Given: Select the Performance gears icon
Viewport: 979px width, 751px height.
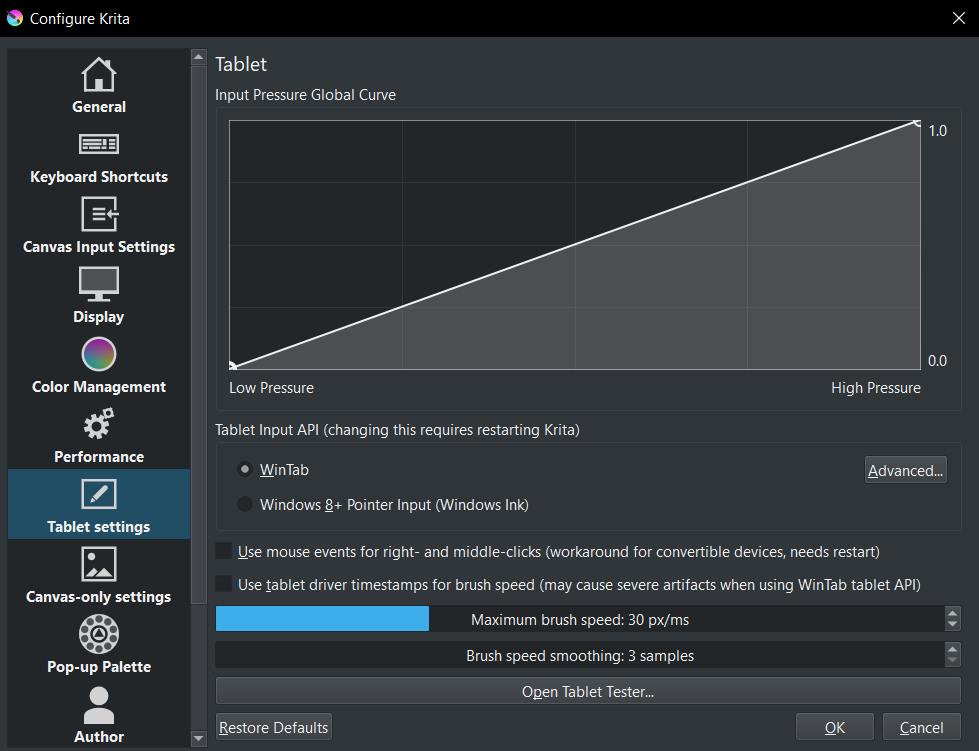Looking at the screenshot, I should 98,425.
